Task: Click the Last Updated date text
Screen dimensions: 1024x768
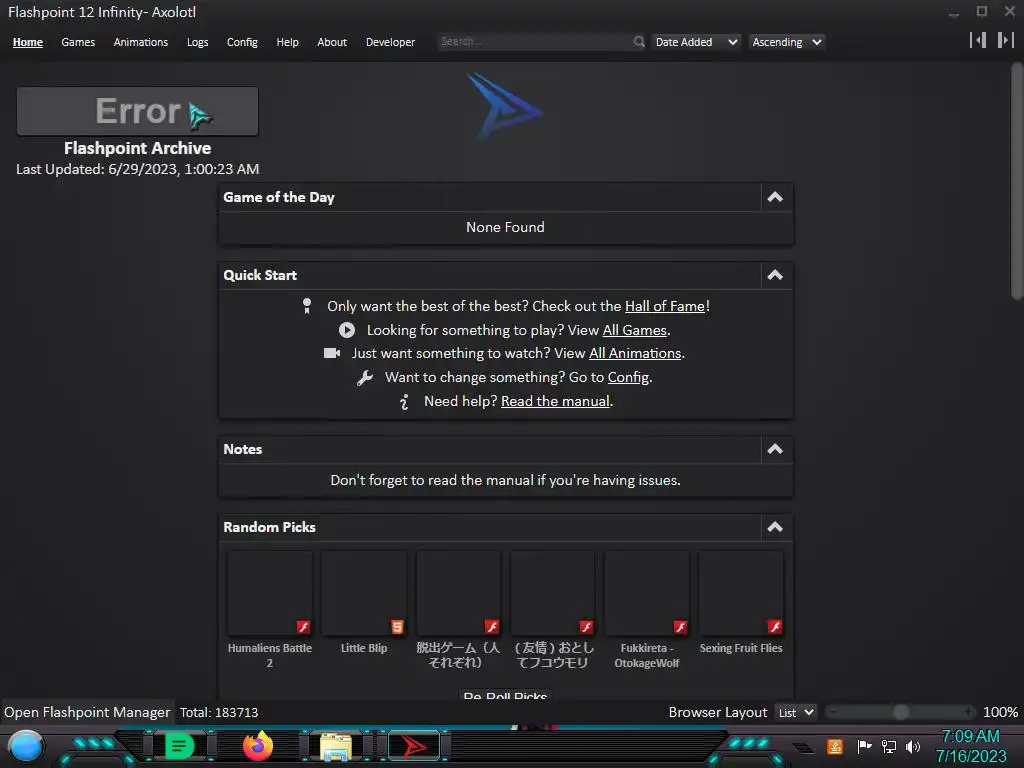Action: pos(137,169)
